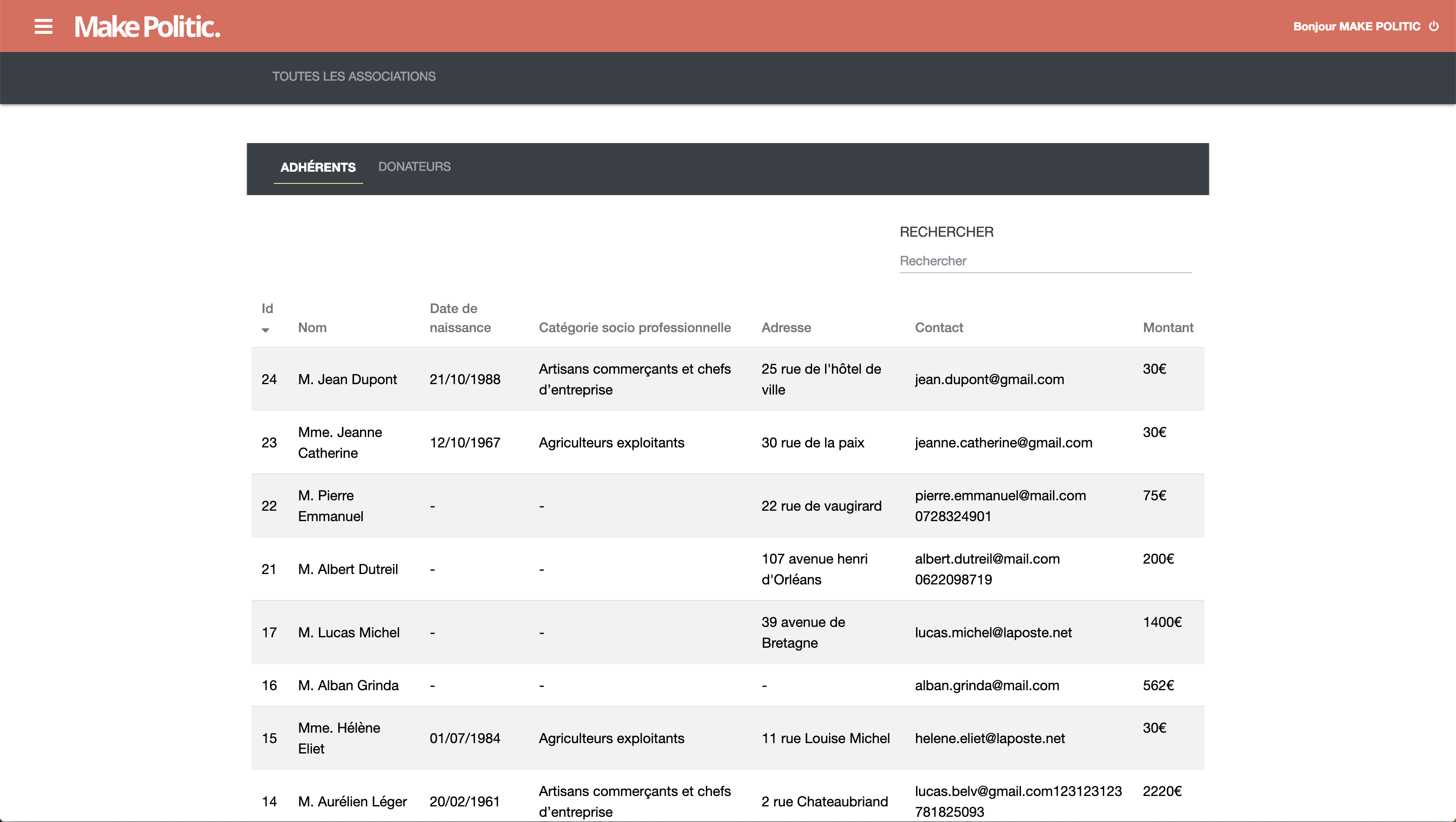Select the M. Alban Grinda row

pyautogui.click(x=348, y=685)
